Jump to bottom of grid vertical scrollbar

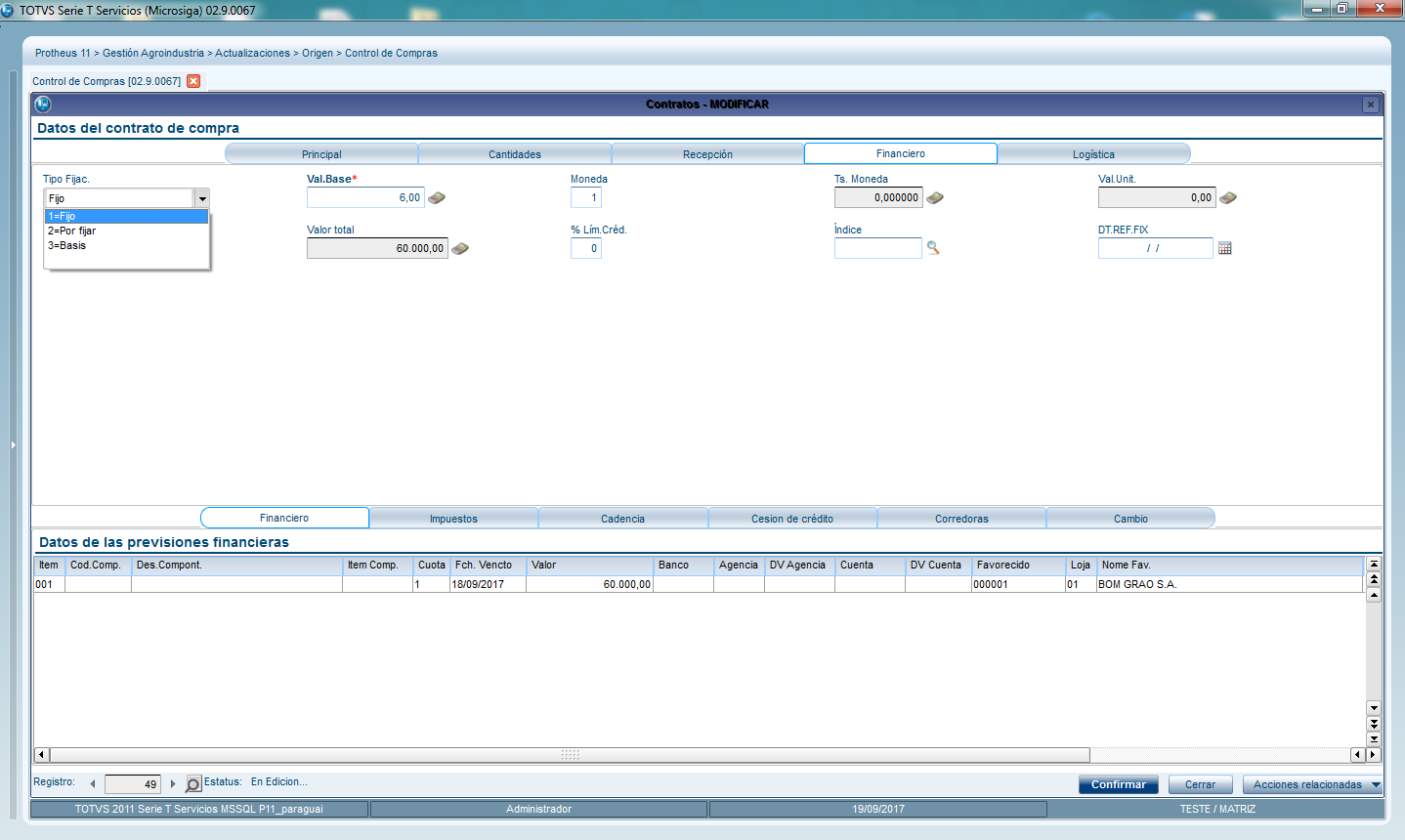coord(1374,739)
